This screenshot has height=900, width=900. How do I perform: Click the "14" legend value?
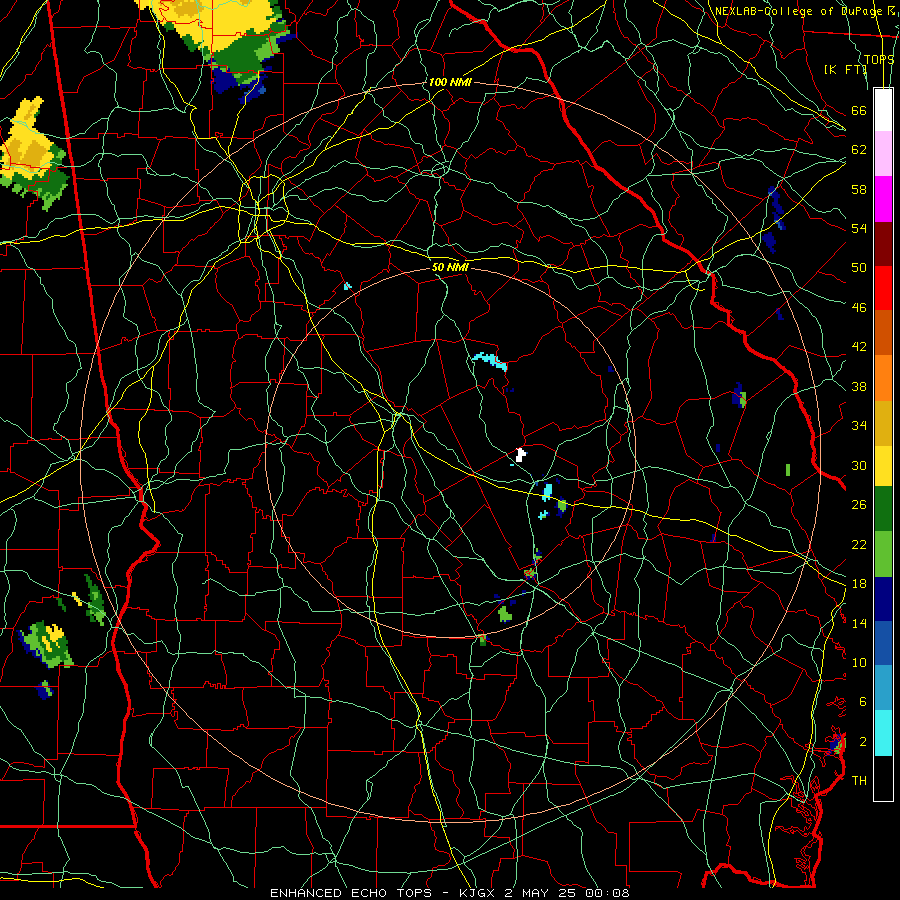859,623
